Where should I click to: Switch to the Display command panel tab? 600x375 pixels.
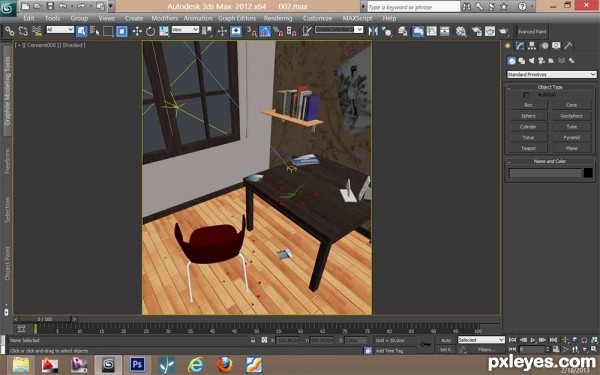coord(556,46)
